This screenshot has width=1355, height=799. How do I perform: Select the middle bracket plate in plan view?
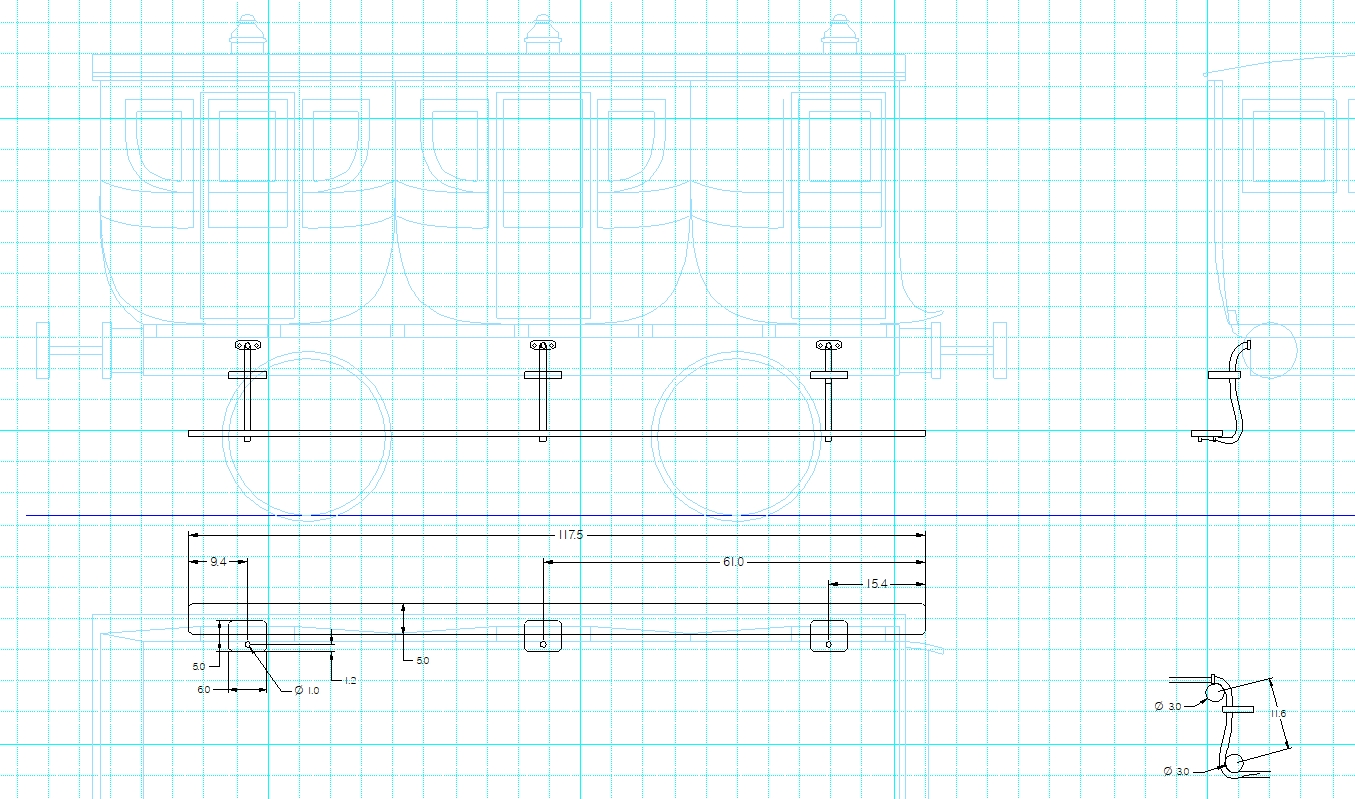(543, 636)
